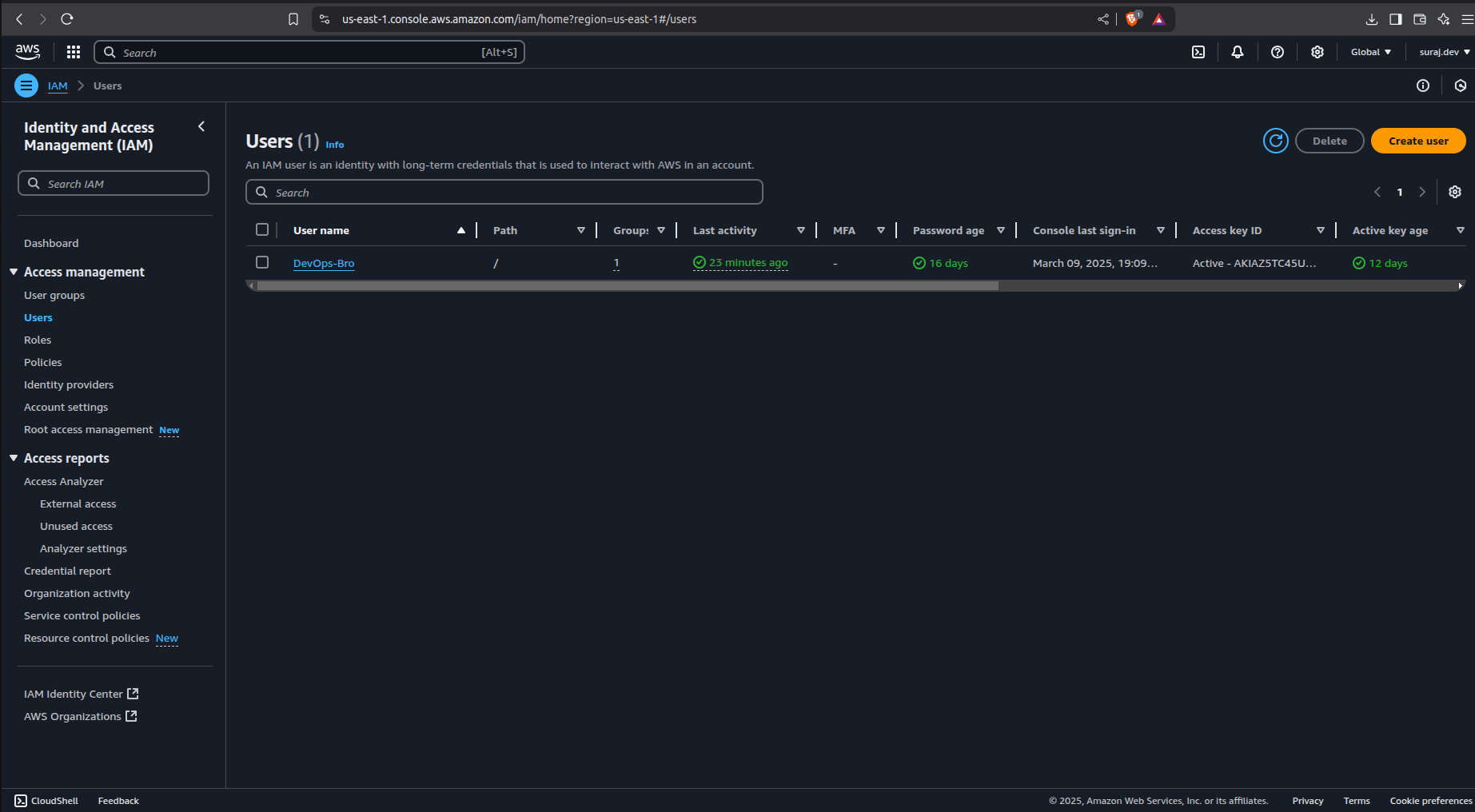
Task: Collapse the IAM side navigation panel
Action: (x=201, y=126)
